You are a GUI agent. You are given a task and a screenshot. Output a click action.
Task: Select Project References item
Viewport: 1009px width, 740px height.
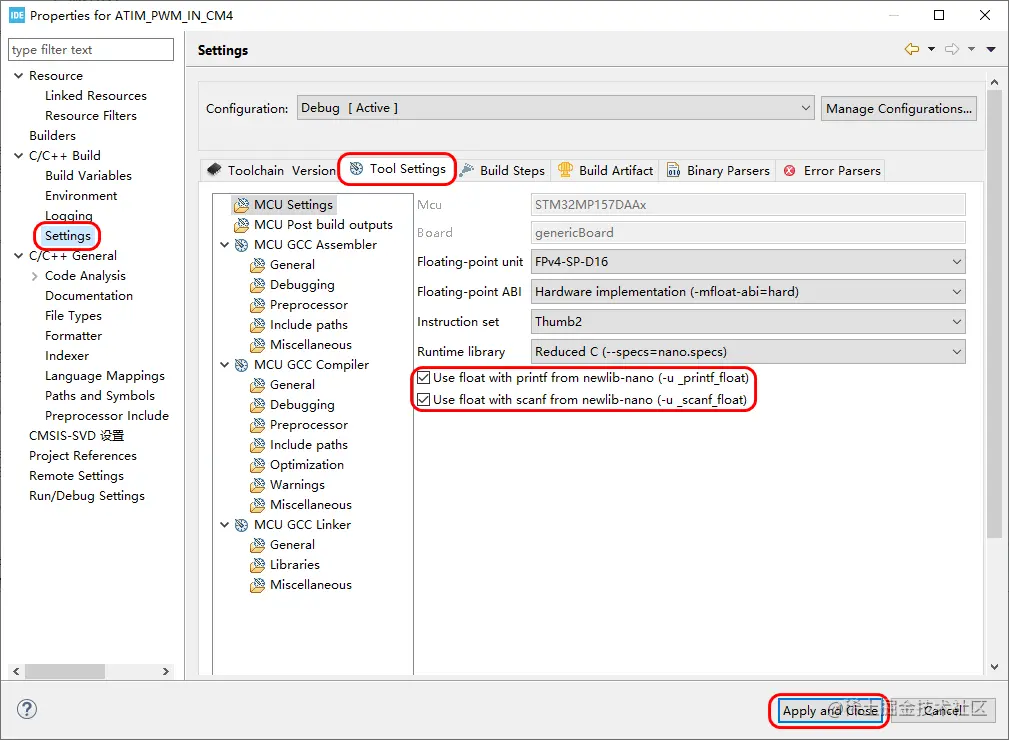coord(83,456)
